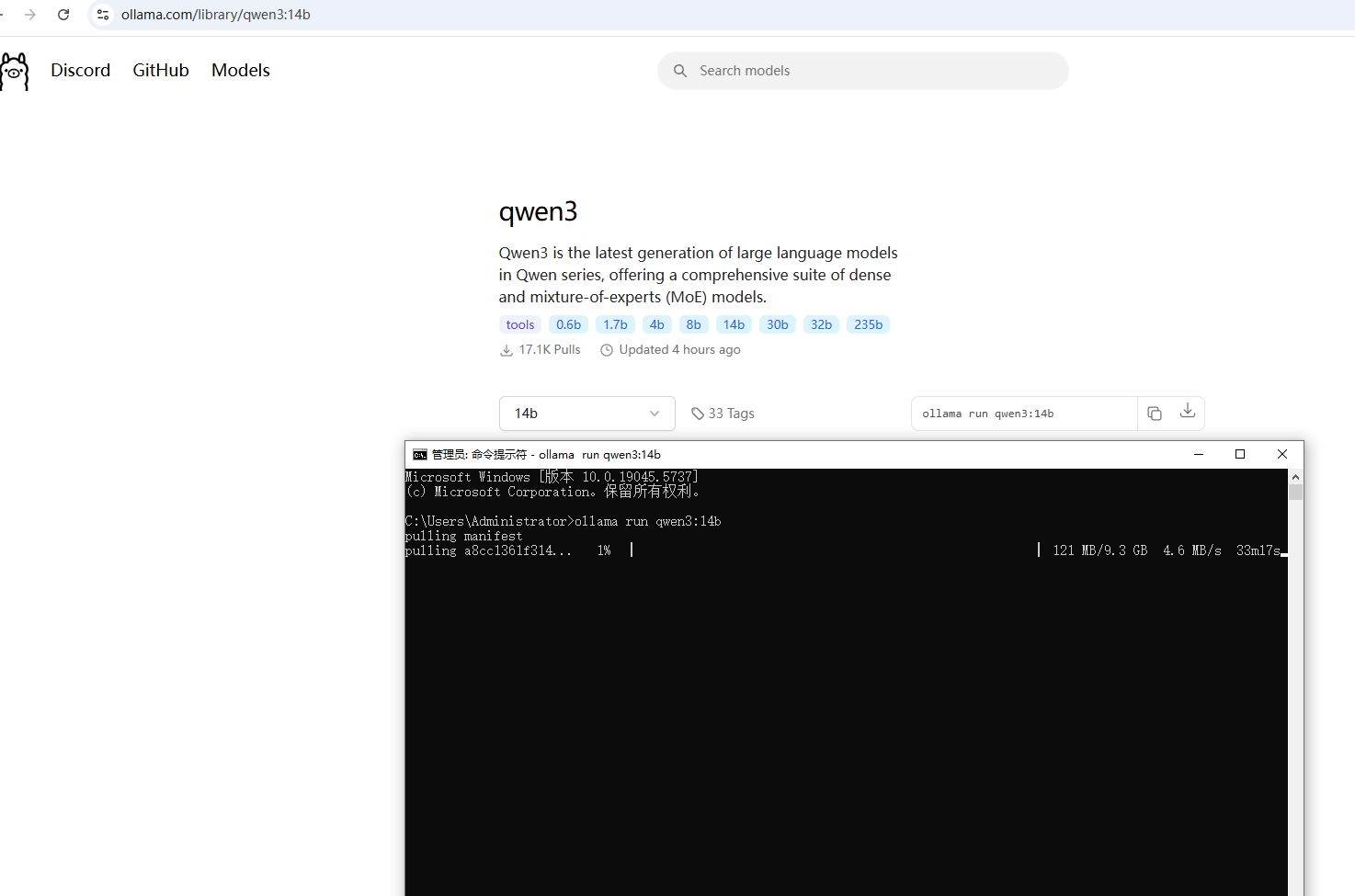This screenshot has height=896, width=1355.
Task: Select the 1.7b size tag
Action: click(616, 324)
